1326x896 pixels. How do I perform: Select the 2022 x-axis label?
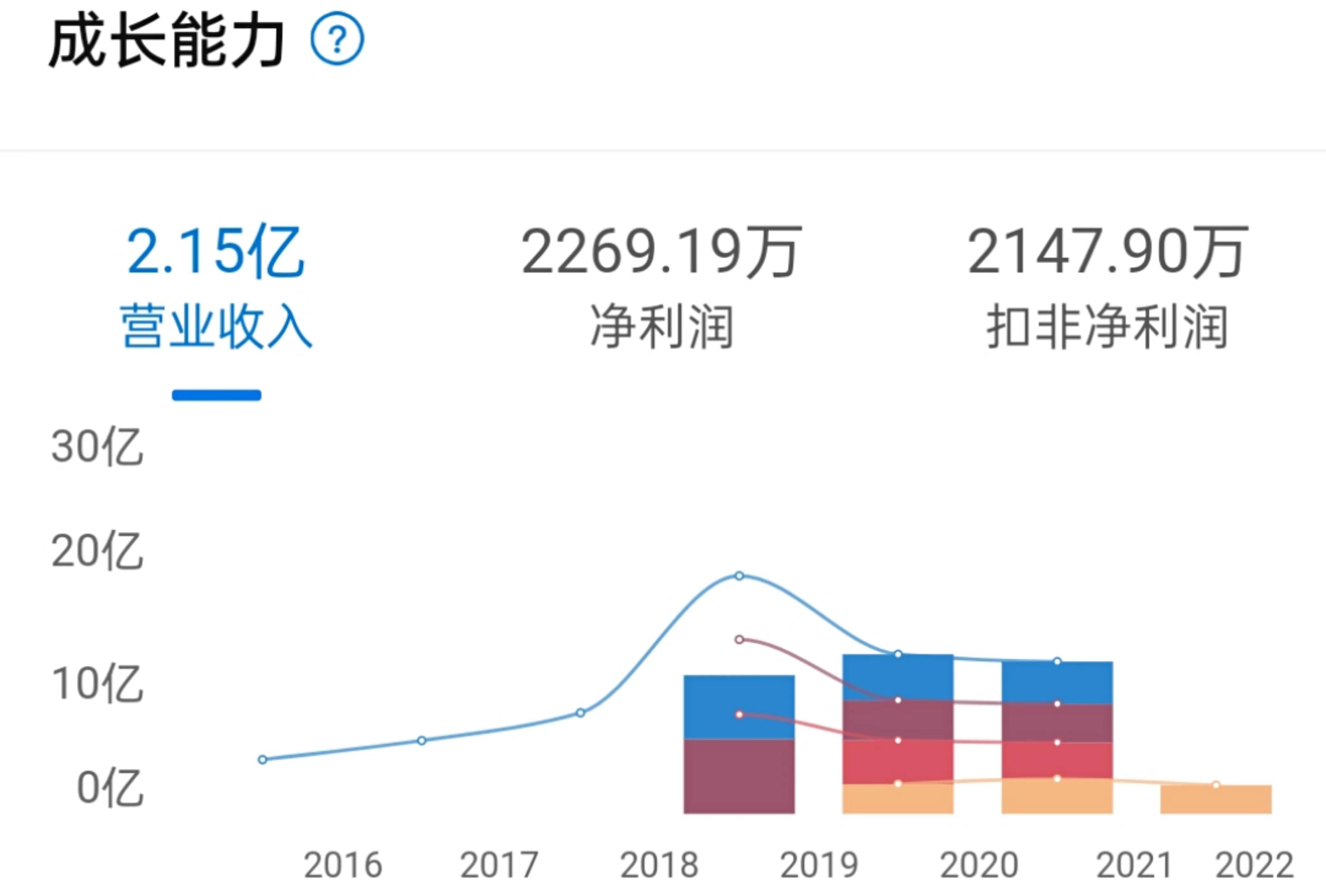1254,865
